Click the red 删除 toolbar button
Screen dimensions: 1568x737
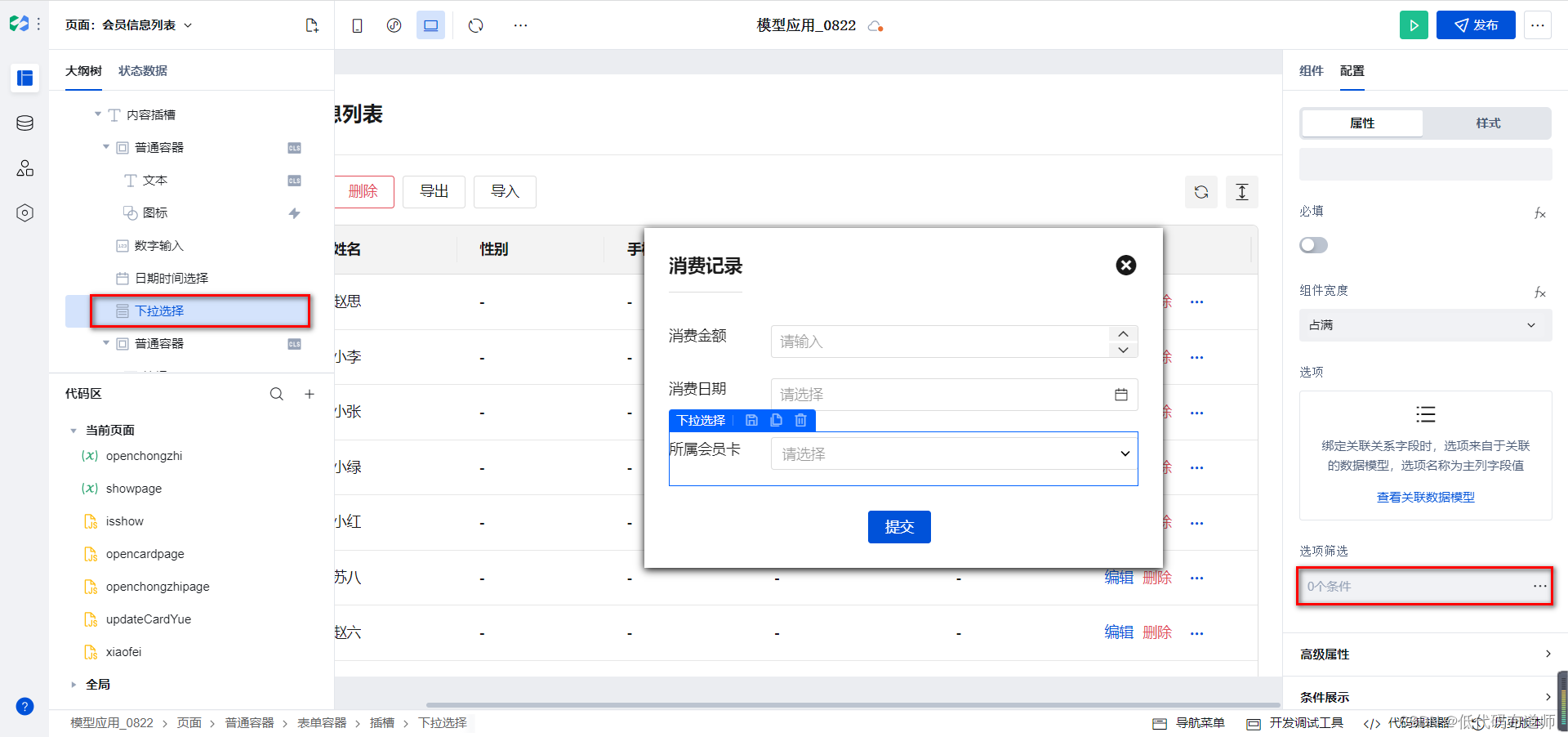(x=363, y=192)
